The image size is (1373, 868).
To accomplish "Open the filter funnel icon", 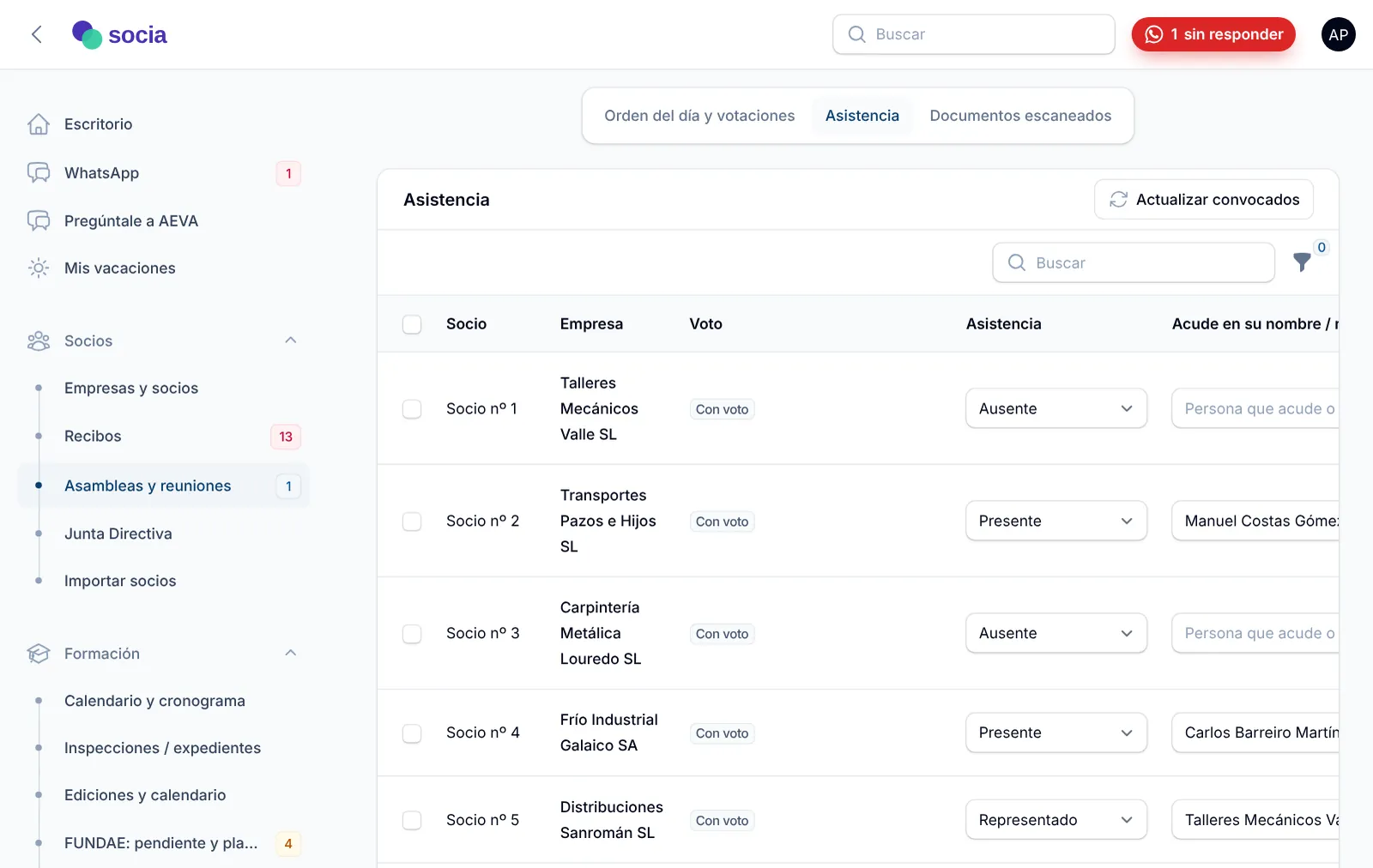I will (1302, 262).
